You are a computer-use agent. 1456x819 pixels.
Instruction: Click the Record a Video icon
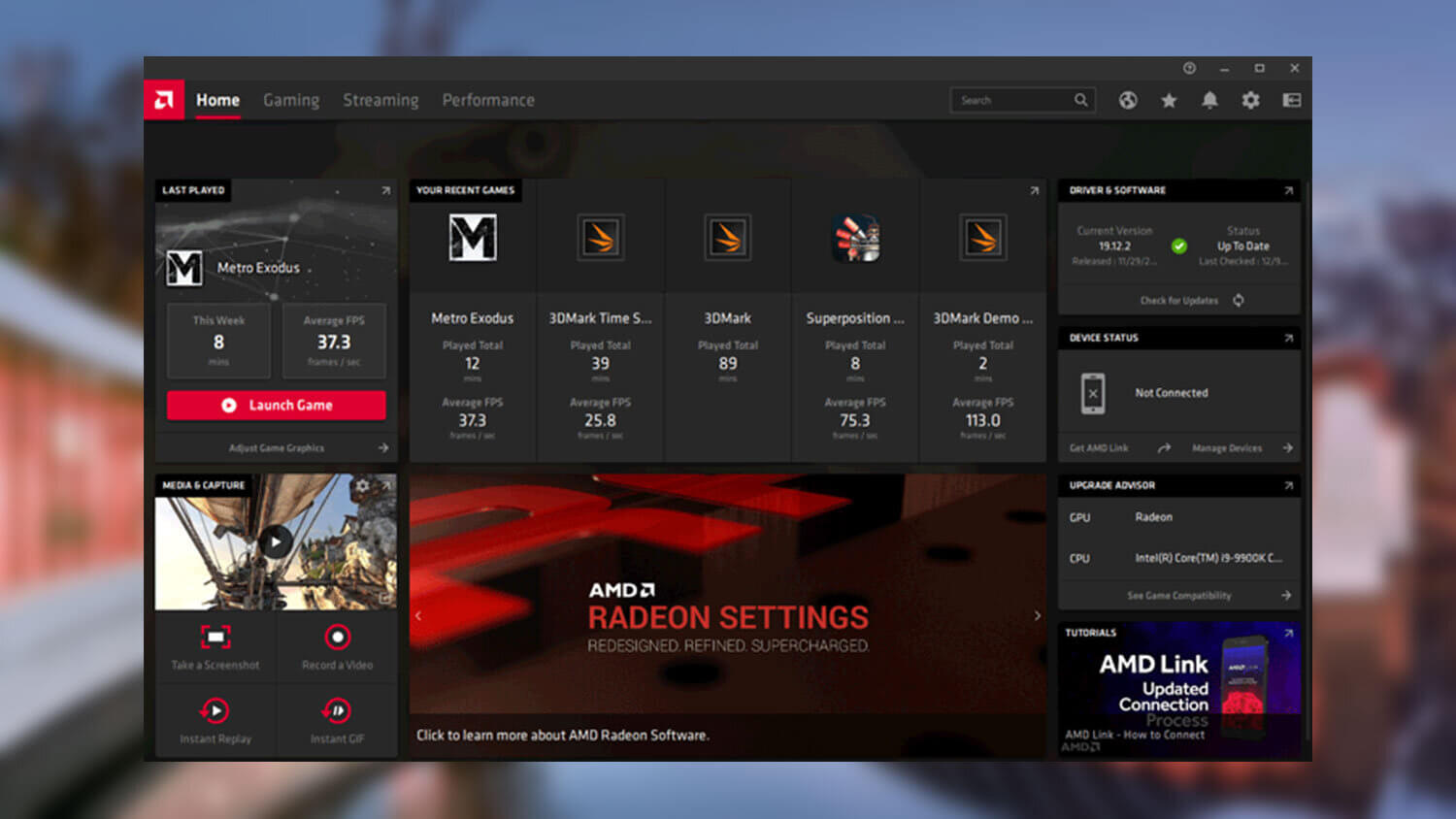coord(336,638)
